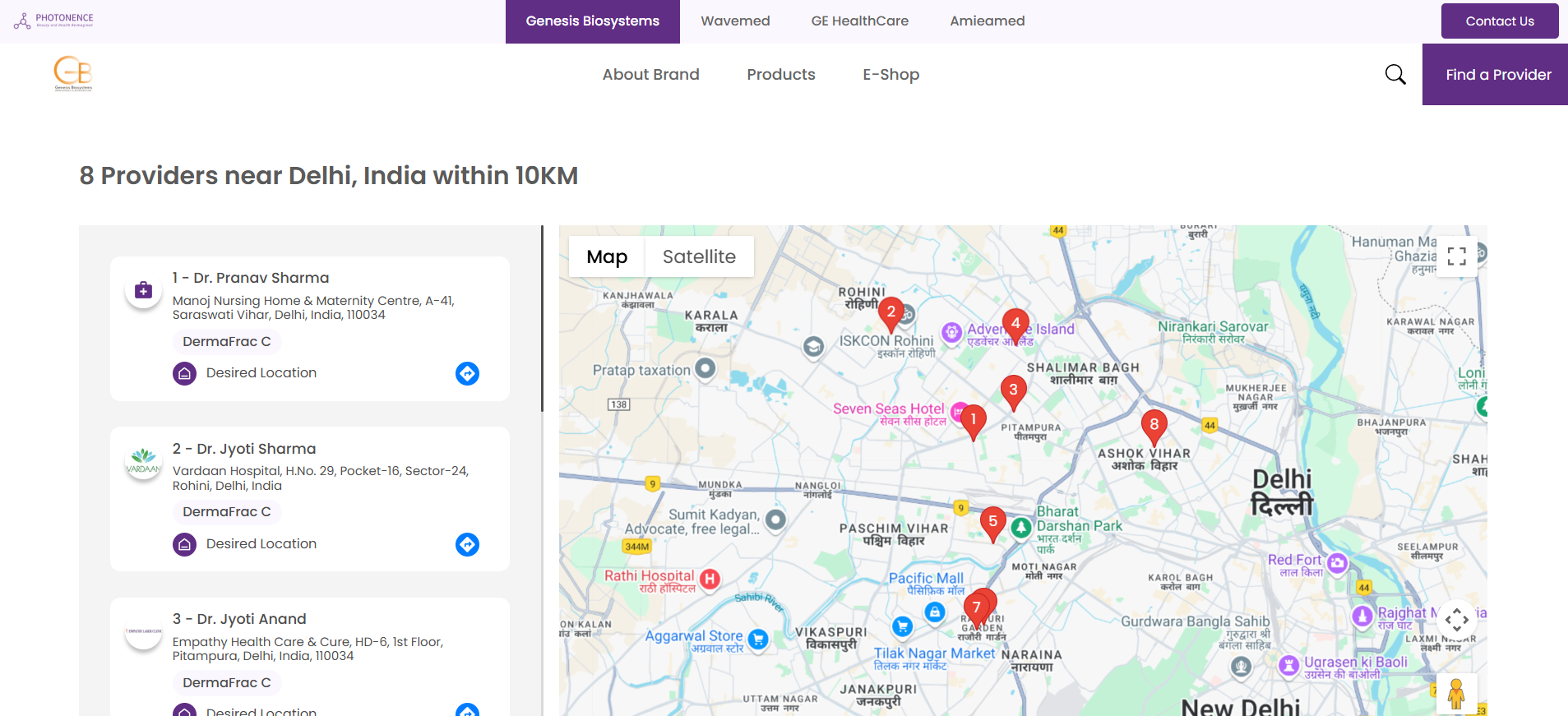
Task: Select map marker number 3
Action: (x=1013, y=393)
